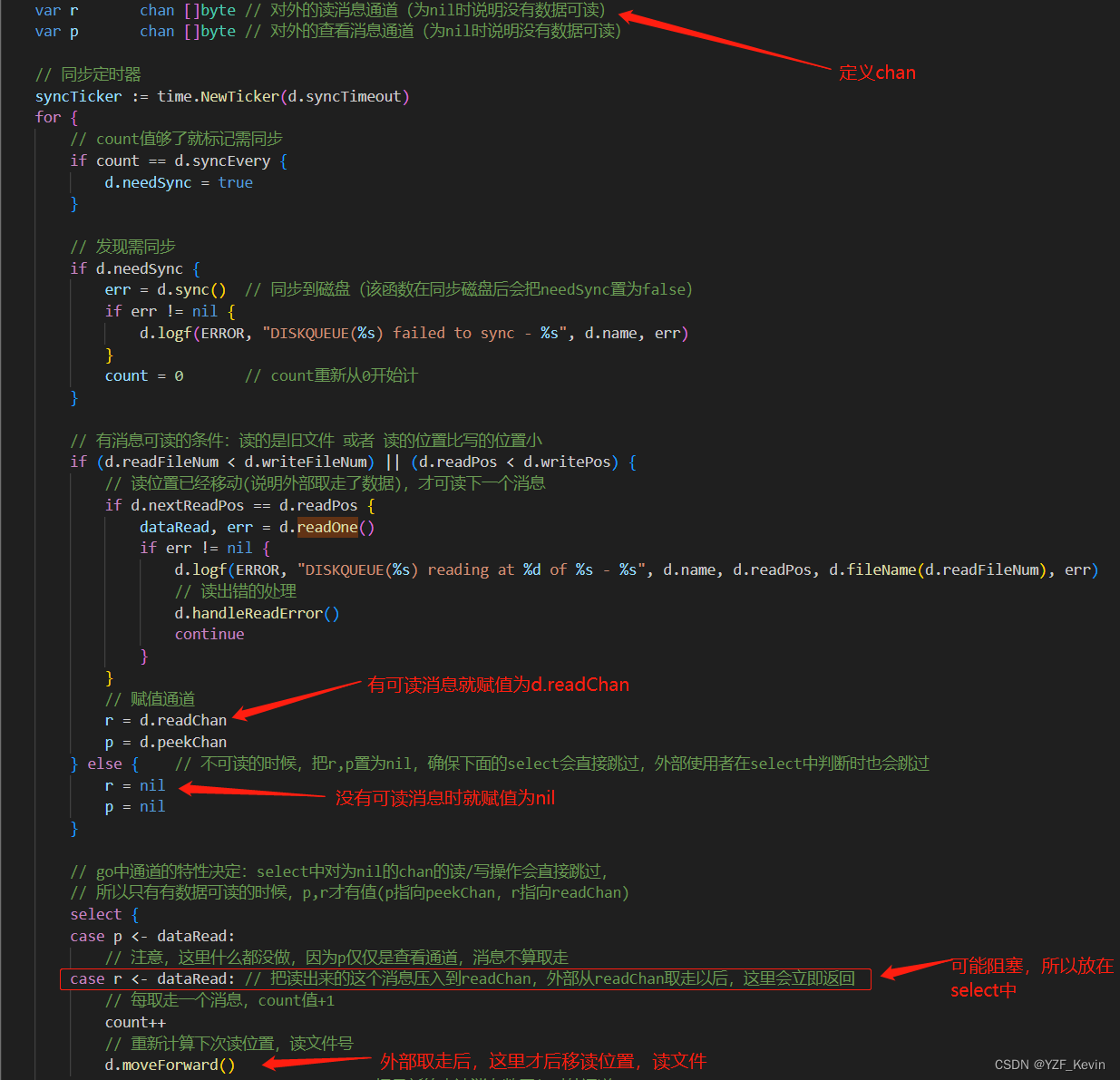Click the 可能阻塞，所以放在select中 annotation
This screenshot has width=1120, height=1080.
click(x=1029, y=978)
